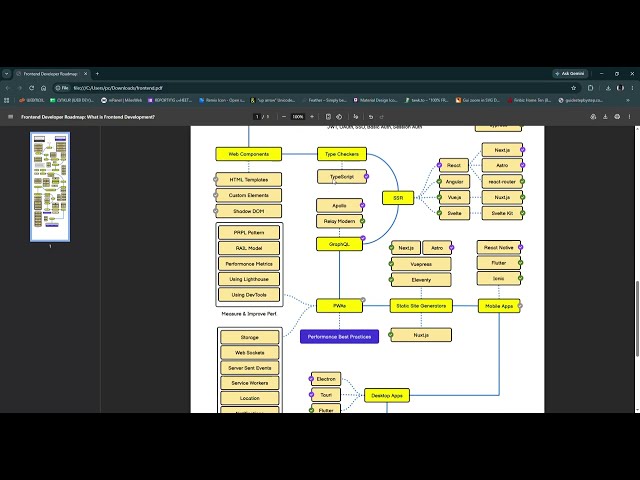The width and height of the screenshot is (640, 480).
Task: Click the Relay Modern node
Action: [x=340, y=221]
